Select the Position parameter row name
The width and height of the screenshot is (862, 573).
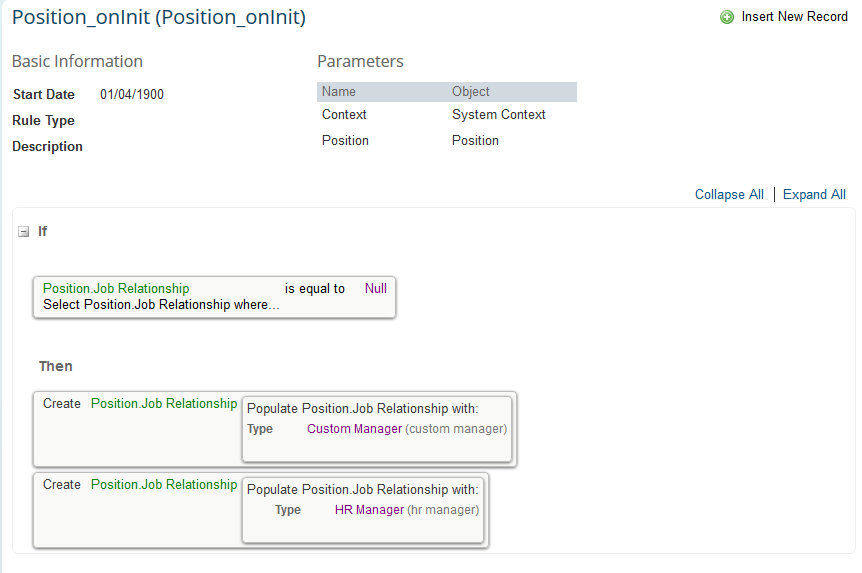pyautogui.click(x=345, y=141)
